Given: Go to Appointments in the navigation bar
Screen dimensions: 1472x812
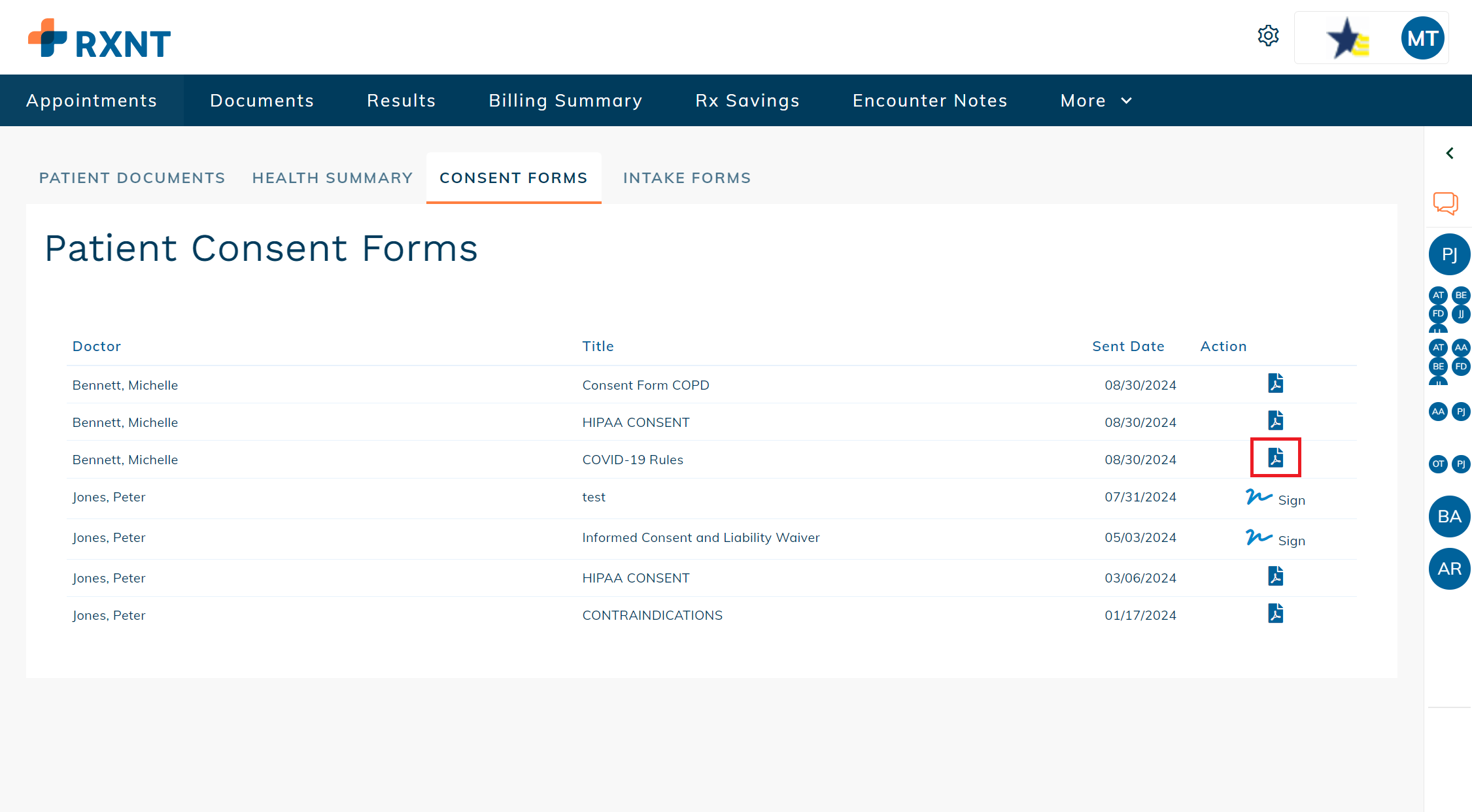Looking at the screenshot, I should pyautogui.click(x=92, y=101).
